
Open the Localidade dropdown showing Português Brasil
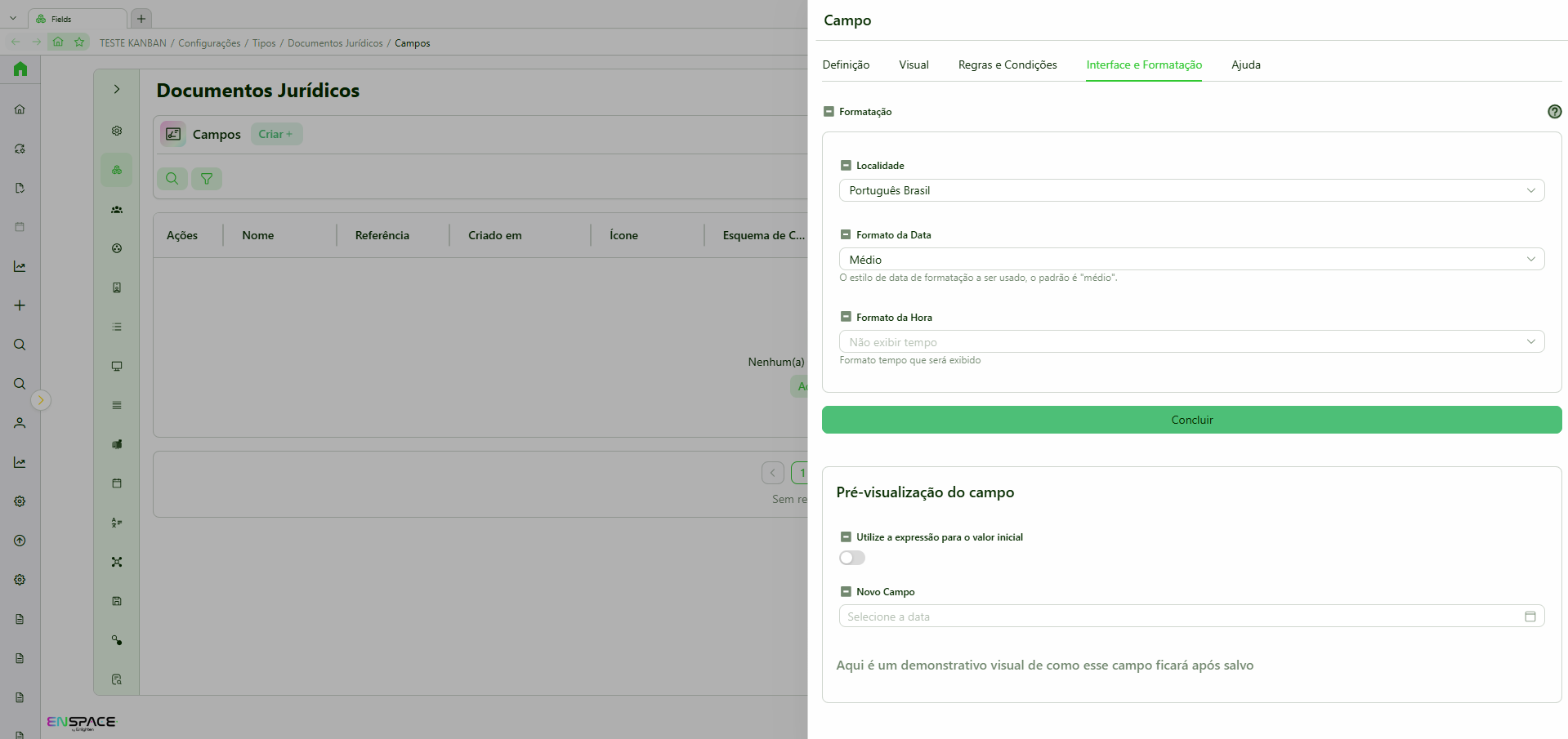click(1191, 190)
